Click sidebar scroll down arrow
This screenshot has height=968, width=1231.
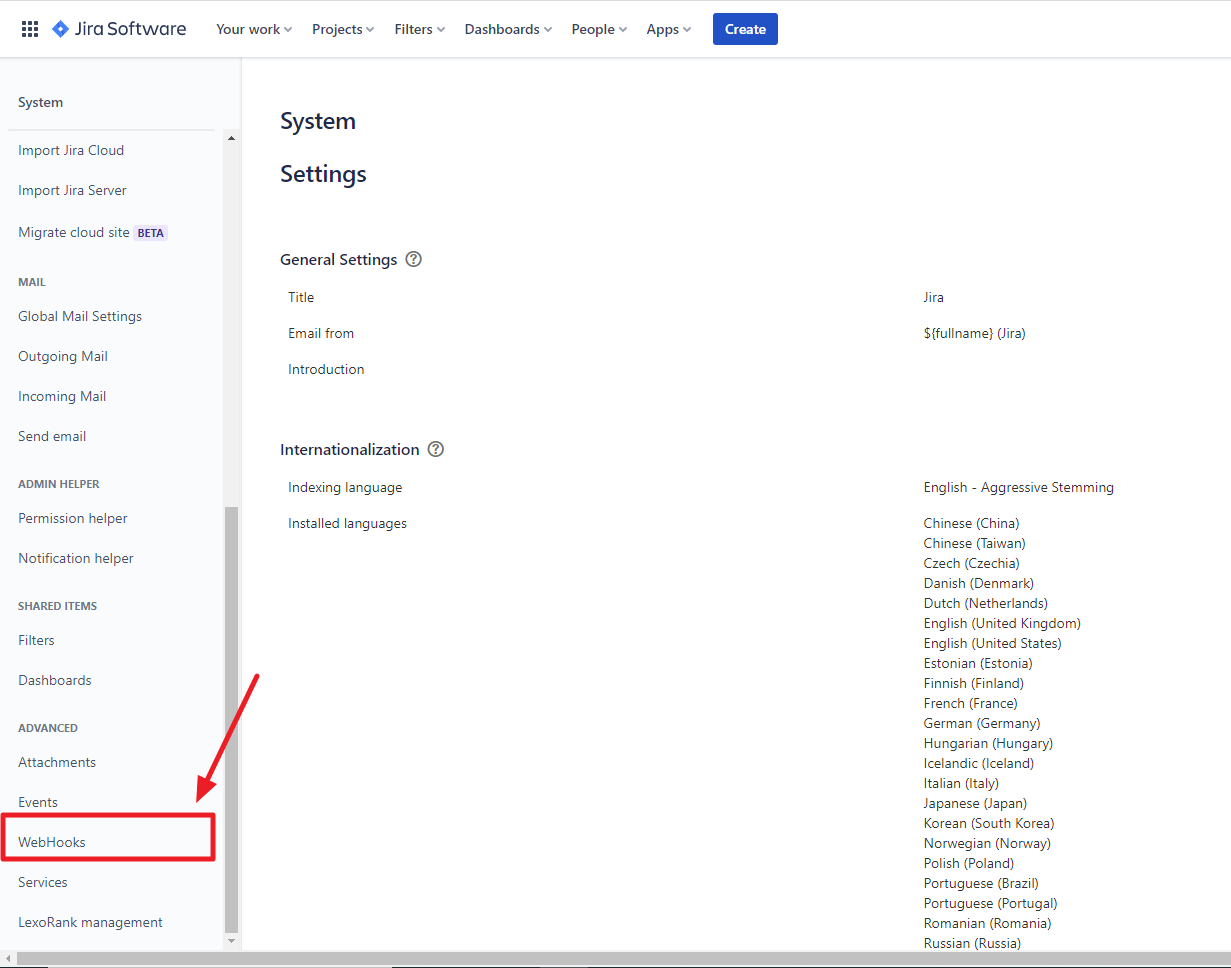(232, 941)
